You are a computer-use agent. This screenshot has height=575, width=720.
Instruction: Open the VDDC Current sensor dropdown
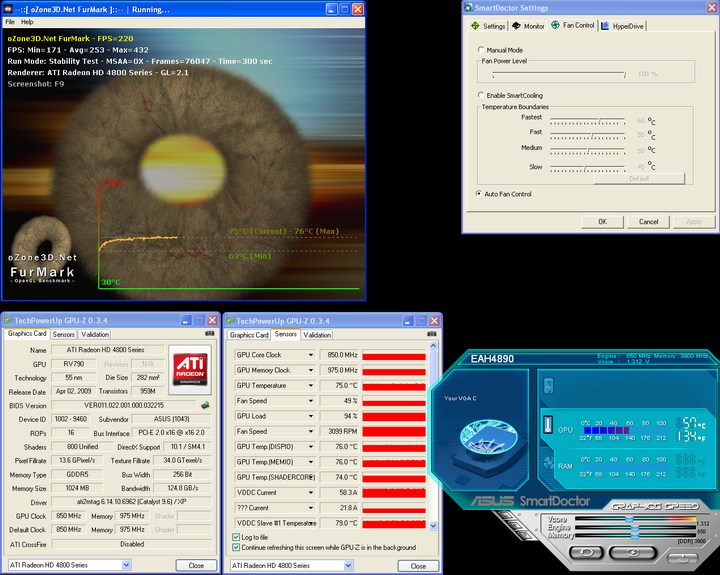click(x=311, y=492)
